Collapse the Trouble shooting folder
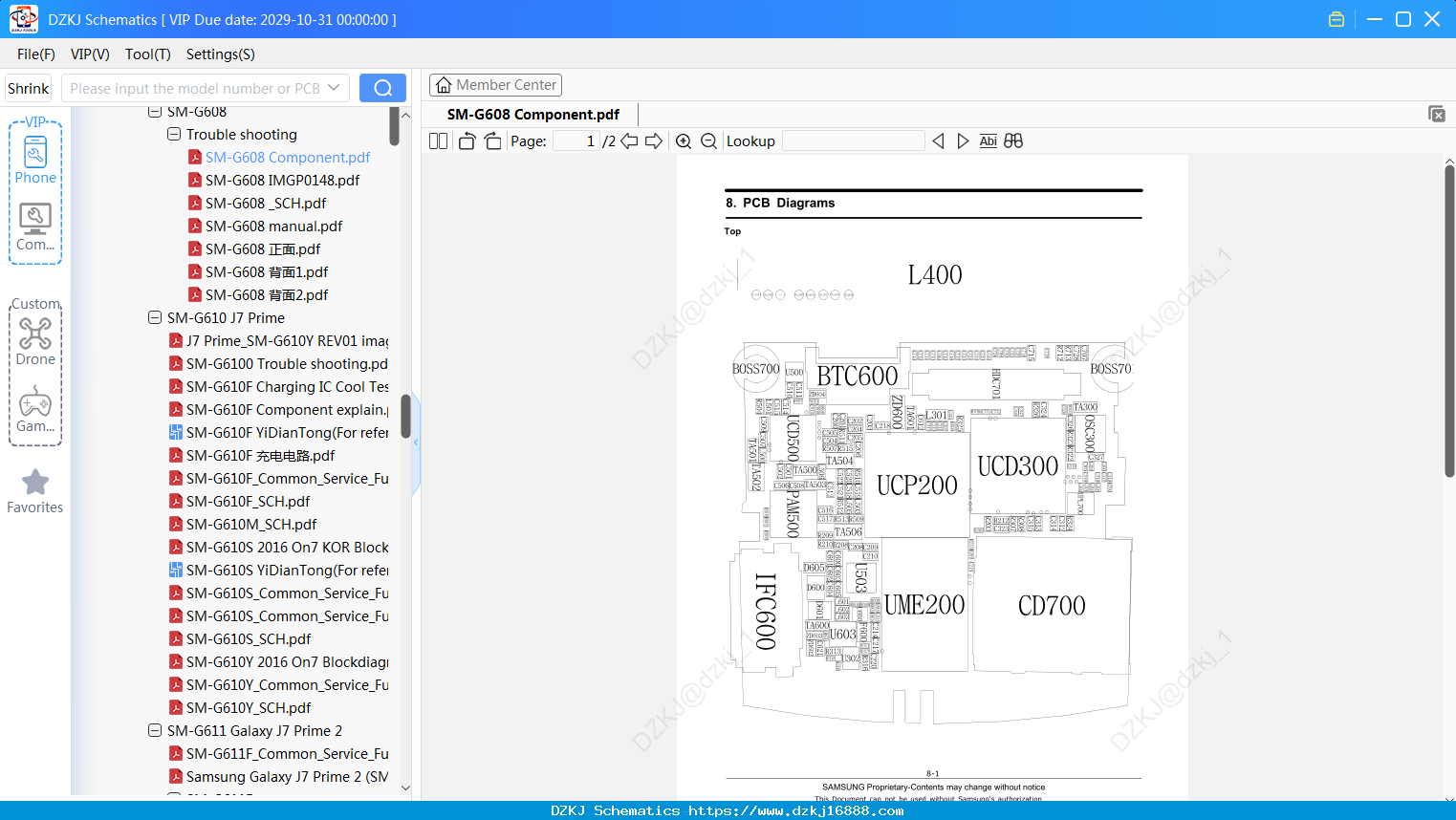Viewport: 1456px width, 820px height. (174, 134)
